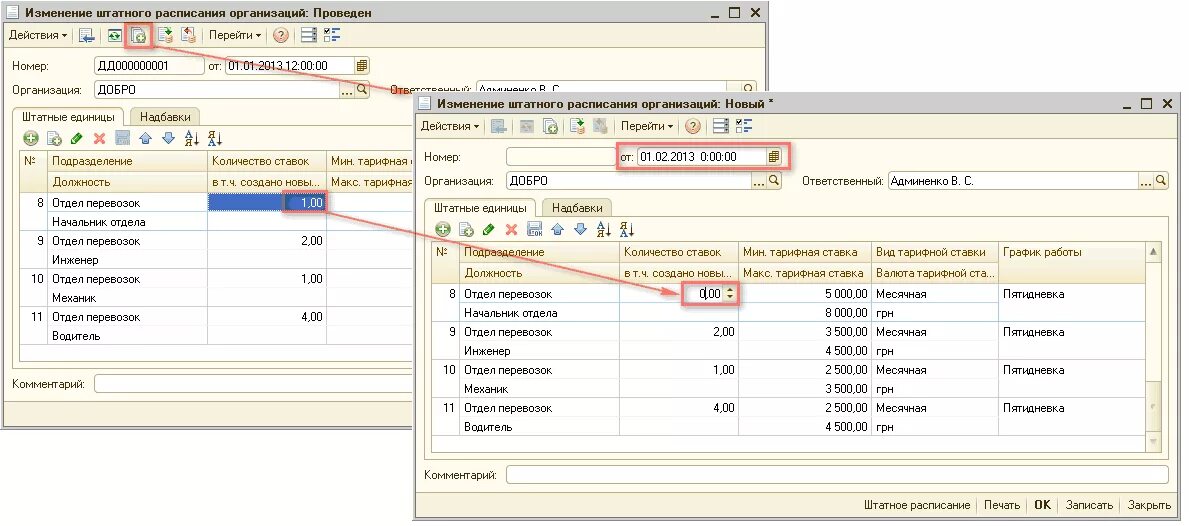Click the ellipsis select button for Организация in the Проведен window
Image resolution: width=1189 pixels, height=526 pixels.
[347, 89]
